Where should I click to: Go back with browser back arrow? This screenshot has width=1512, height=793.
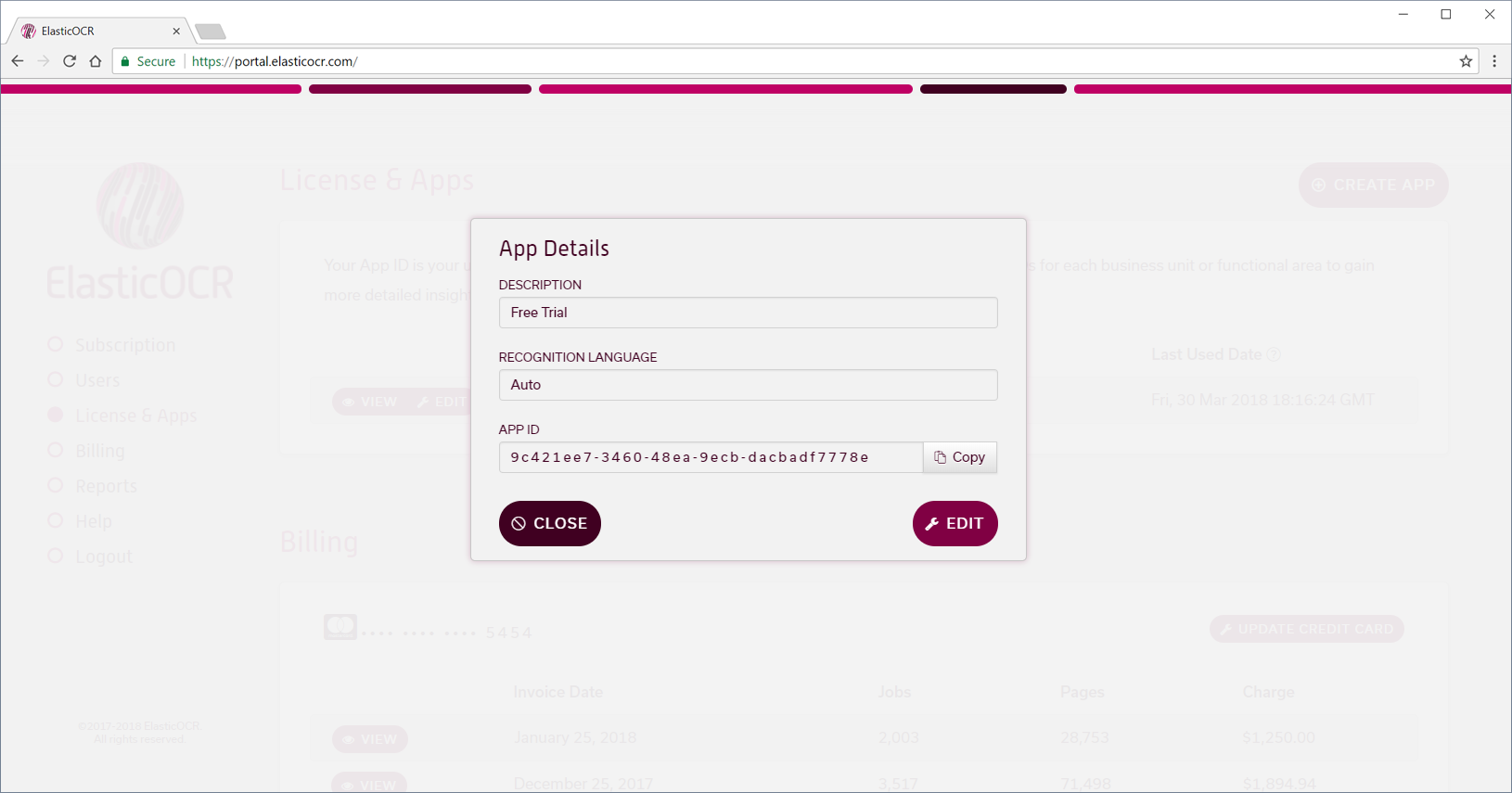[18, 61]
